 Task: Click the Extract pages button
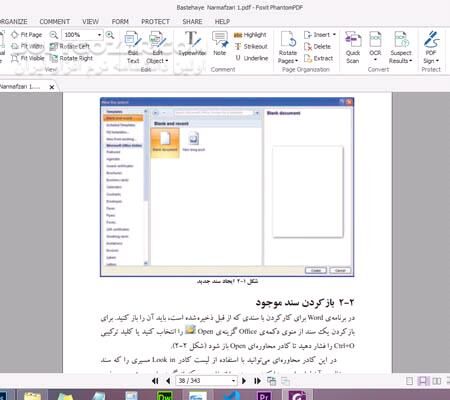(318, 58)
